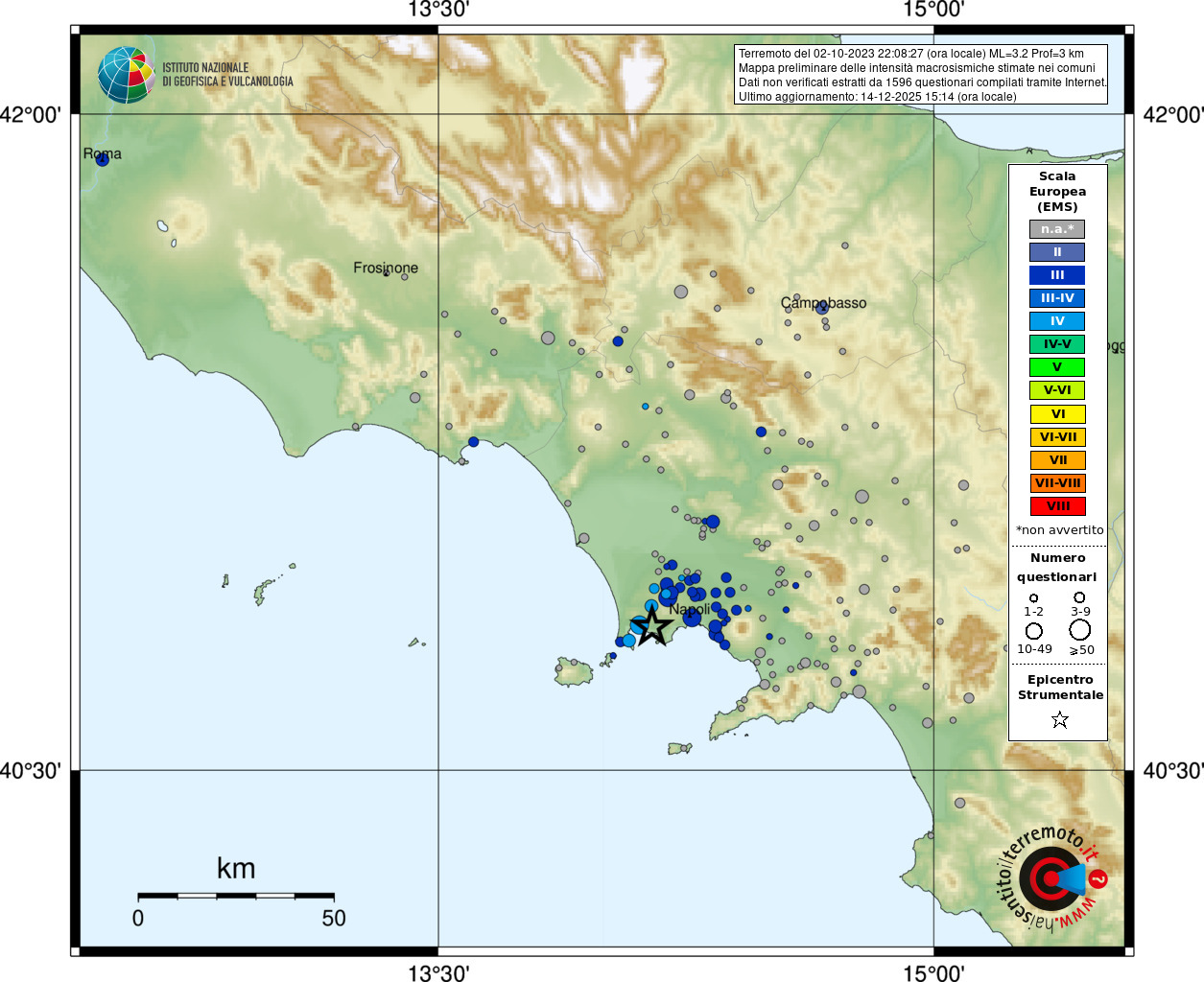Click the INGV globe logo
This screenshot has height=982, width=1204.
click(x=127, y=75)
